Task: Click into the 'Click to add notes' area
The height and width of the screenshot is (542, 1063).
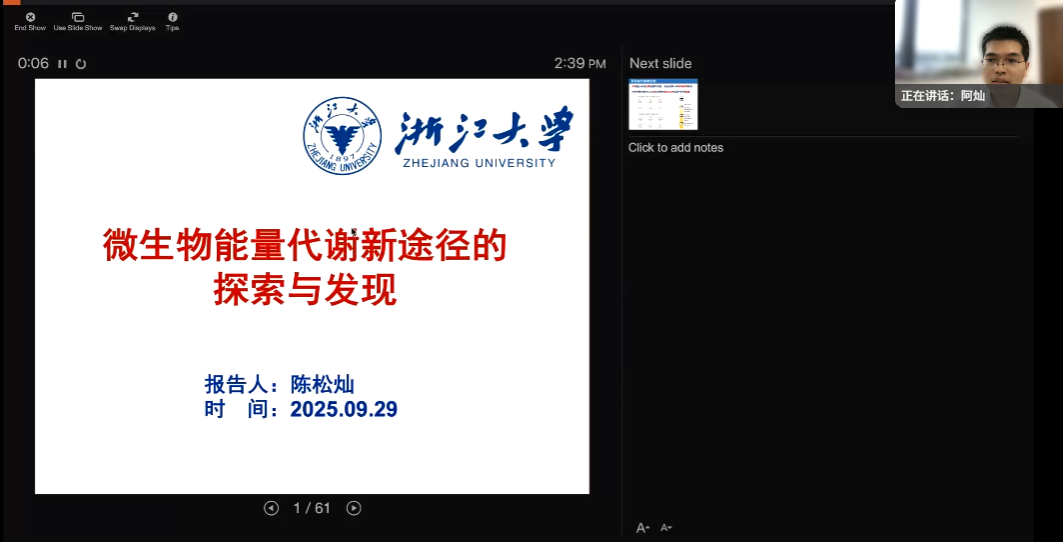Action: click(675, 148)
